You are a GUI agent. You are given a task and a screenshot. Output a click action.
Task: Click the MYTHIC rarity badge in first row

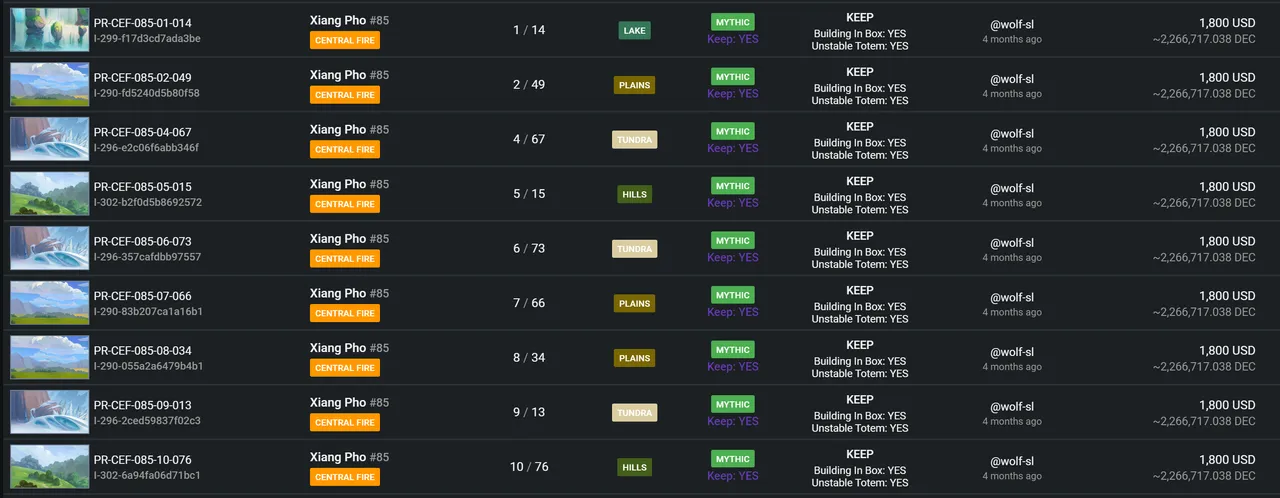click(x=733, y=22)
